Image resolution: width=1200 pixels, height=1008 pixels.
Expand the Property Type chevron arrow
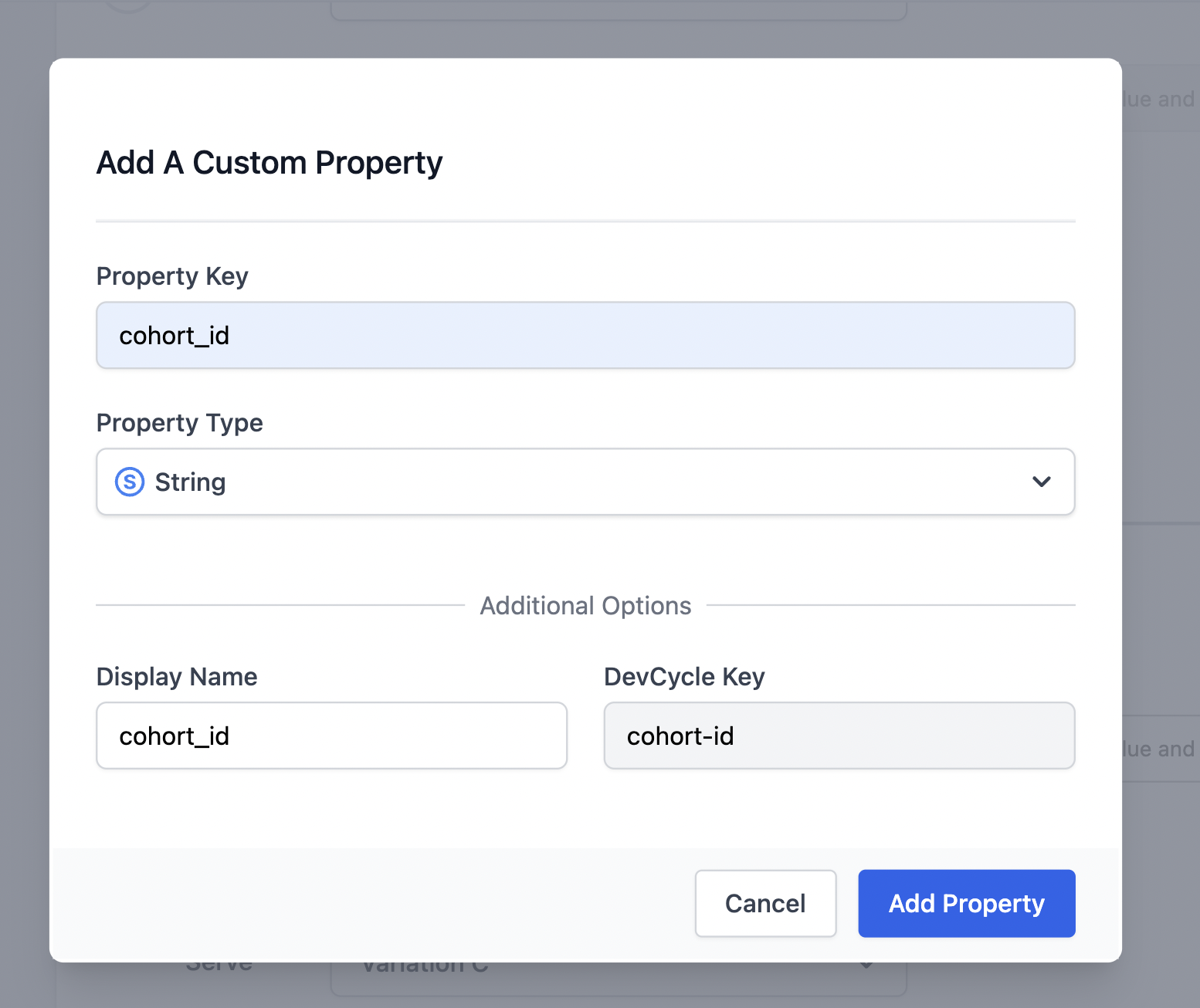click(1042, 482)
